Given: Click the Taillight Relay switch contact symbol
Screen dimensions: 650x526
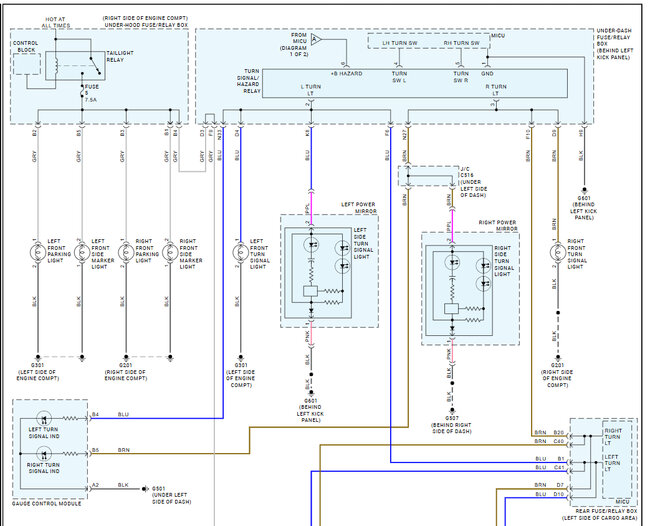Looking at the screenshot, I should pos(96,65).
